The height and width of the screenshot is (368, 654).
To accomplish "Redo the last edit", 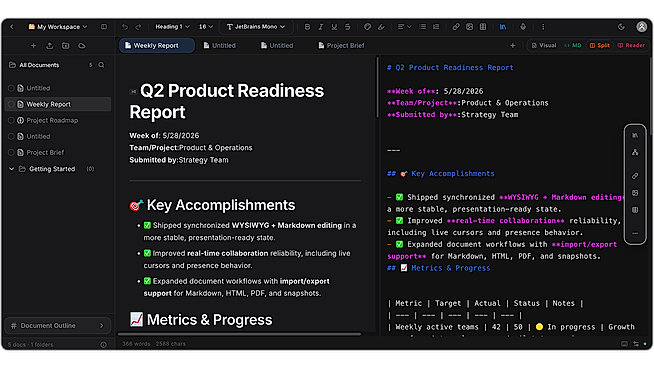I will [x=138, y=27].
